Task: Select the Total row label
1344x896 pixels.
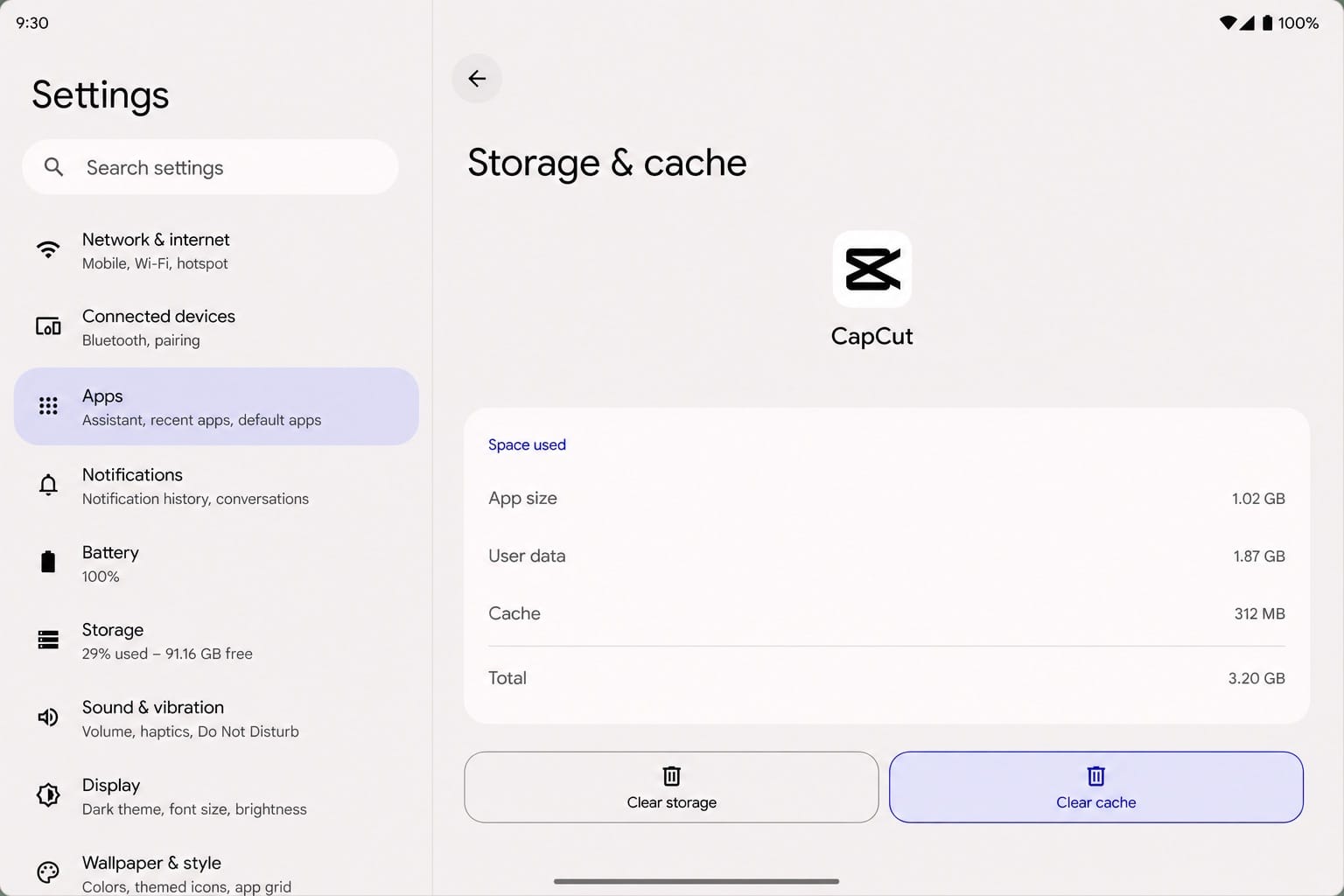Action: tap(507, 678)
